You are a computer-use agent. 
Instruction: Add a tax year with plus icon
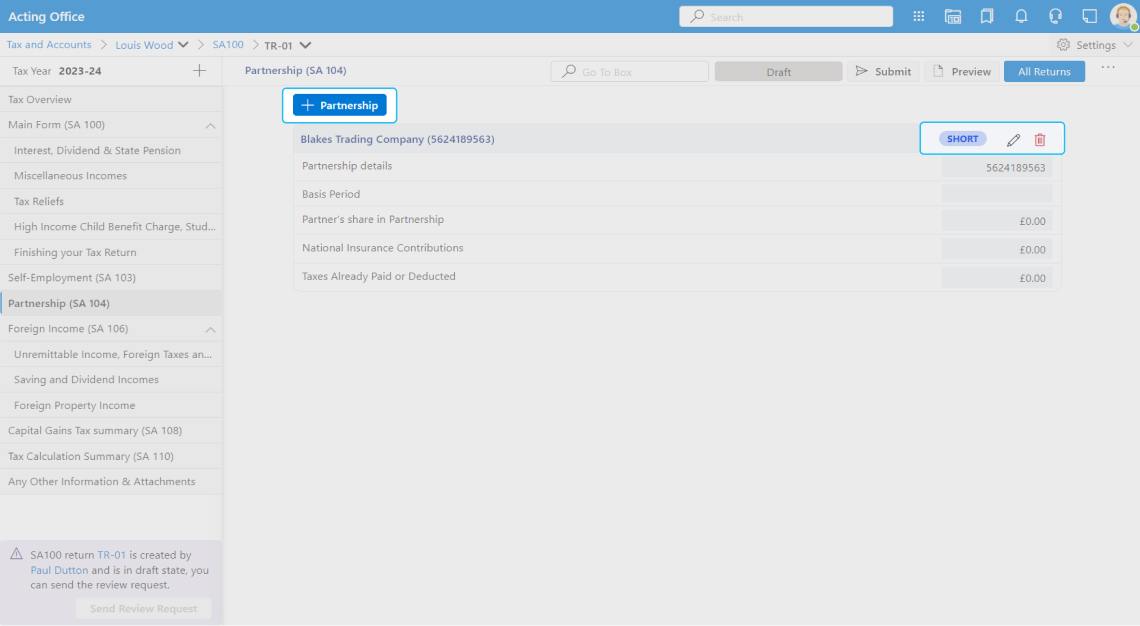(x=199, y=71)
